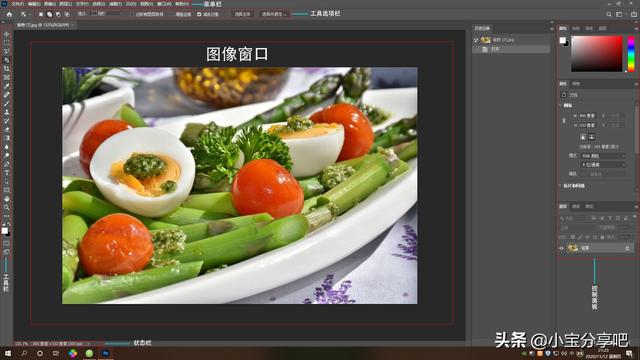Viewport: 640px width, 360px height.
Task: Select the Spot Healing Brush tool
Action: (x=7, y=95)
